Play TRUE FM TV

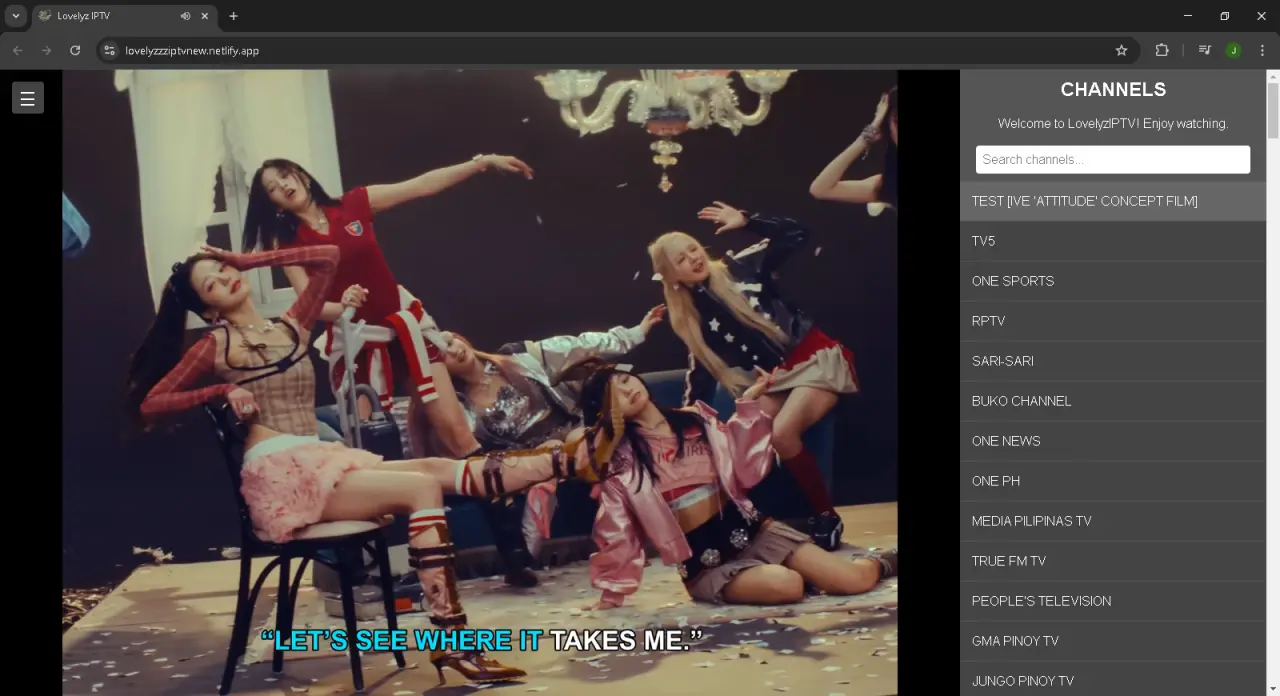tap(1113, 561)
